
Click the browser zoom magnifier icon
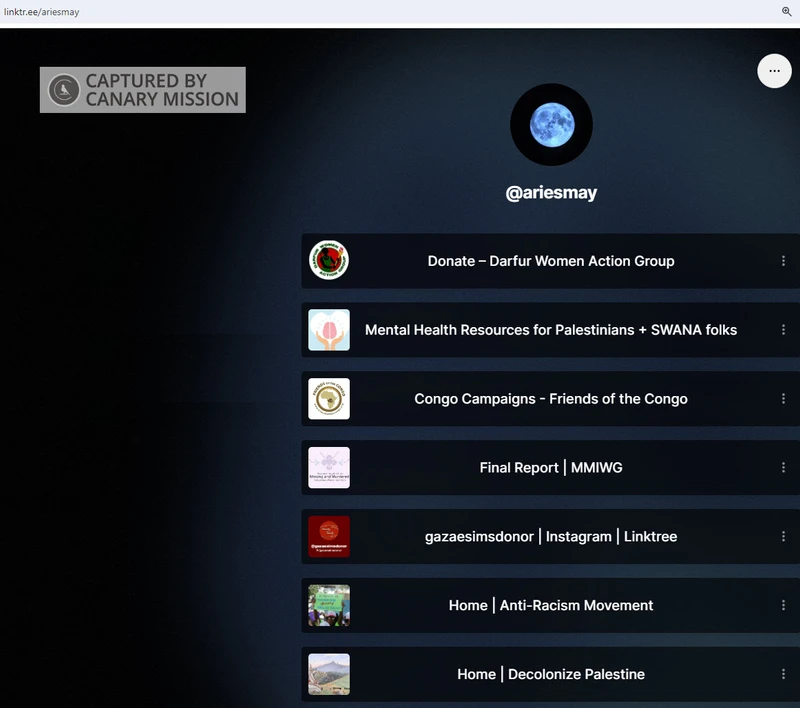click(787, 11)
